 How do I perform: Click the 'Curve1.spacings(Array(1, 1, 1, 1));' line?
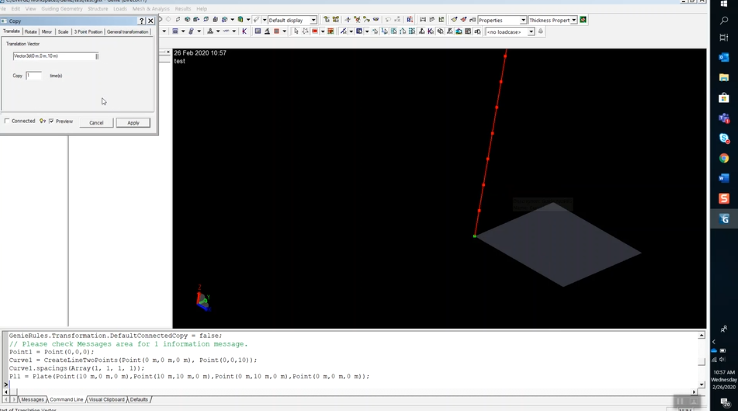point(77,368)
